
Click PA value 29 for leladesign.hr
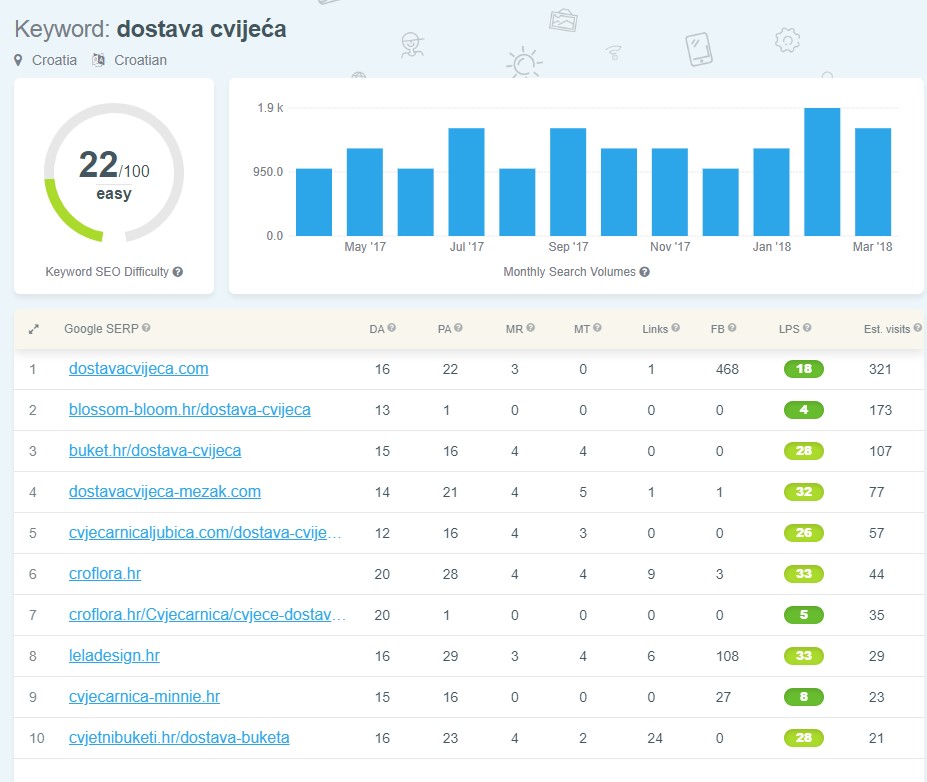click(450, 656)
